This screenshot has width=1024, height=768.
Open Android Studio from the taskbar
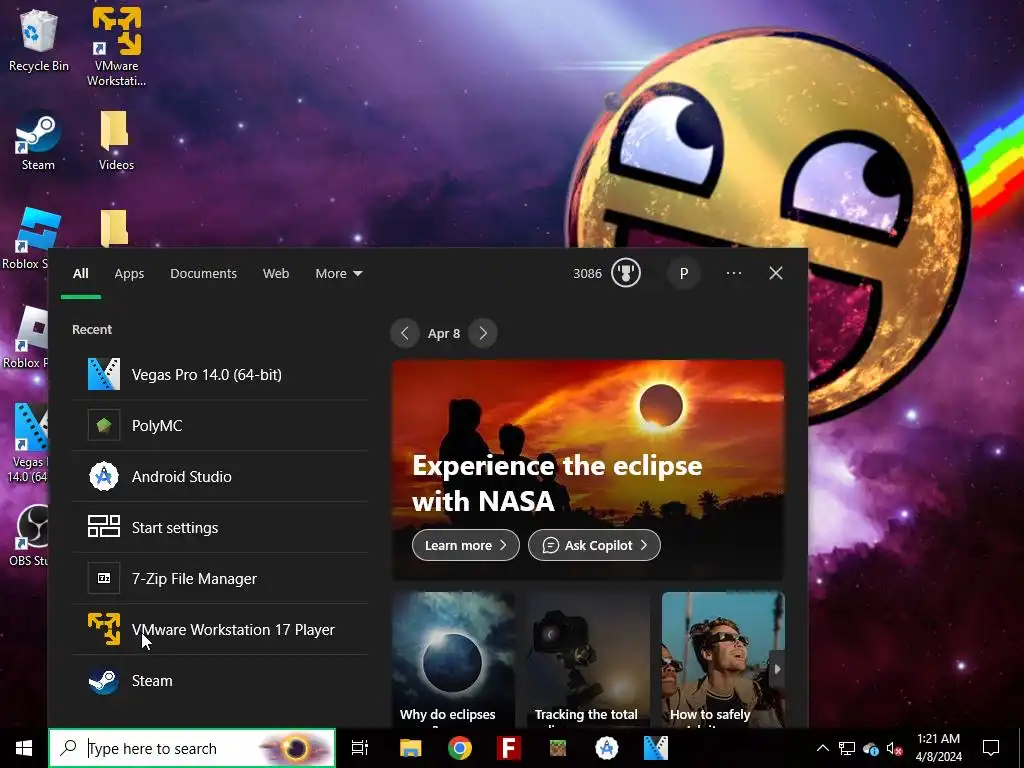click(x=607, y=748)
